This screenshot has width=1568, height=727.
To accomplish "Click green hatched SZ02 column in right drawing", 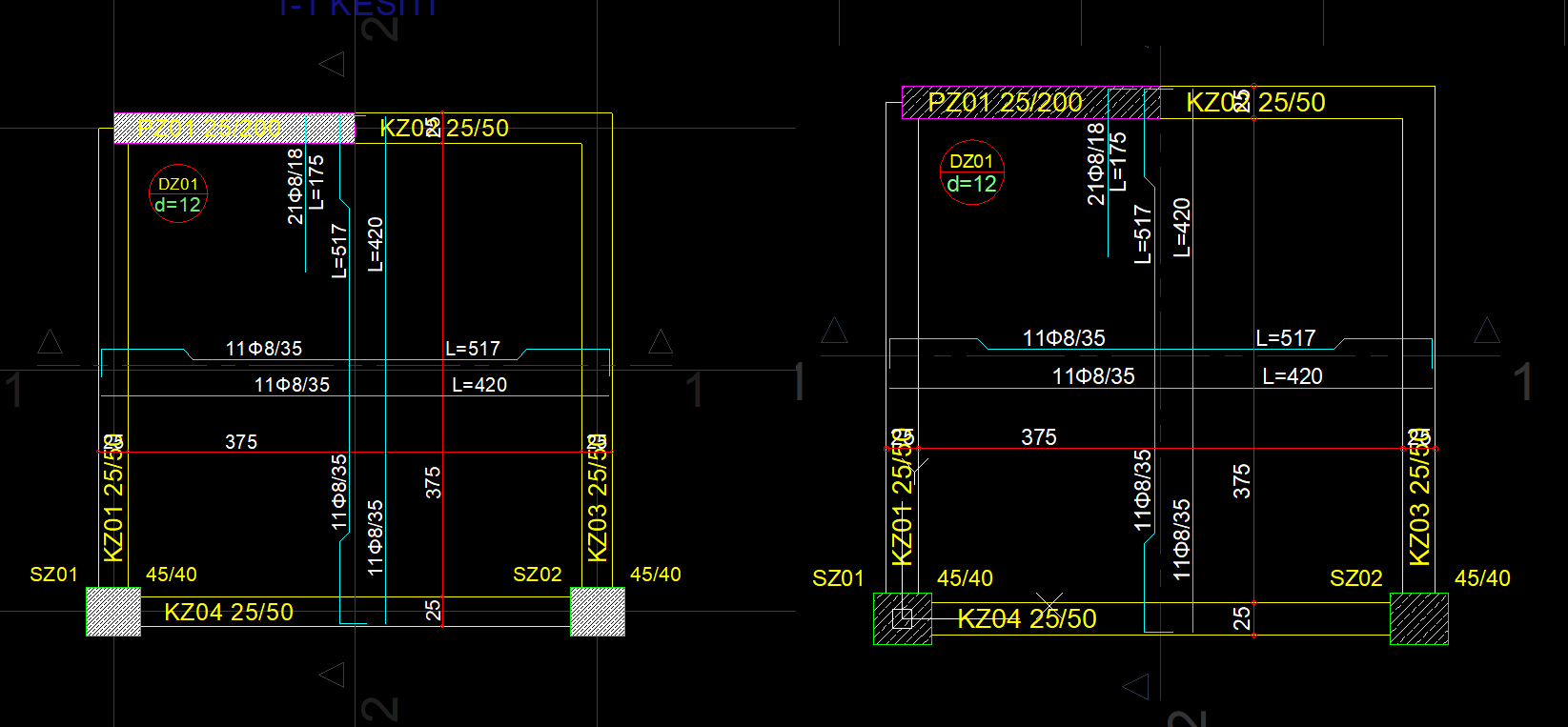I will (1419, 619).
